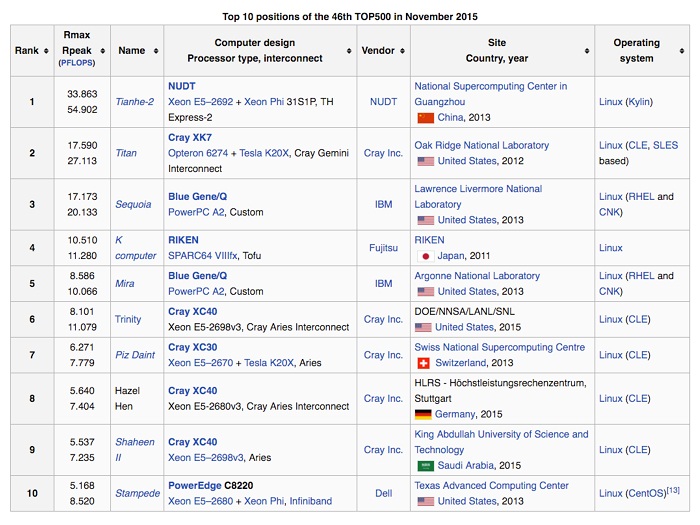Click the US flag in Trinity row
Image resolution: width=700 pixels, height=525 pixels.
coord(423,327)
